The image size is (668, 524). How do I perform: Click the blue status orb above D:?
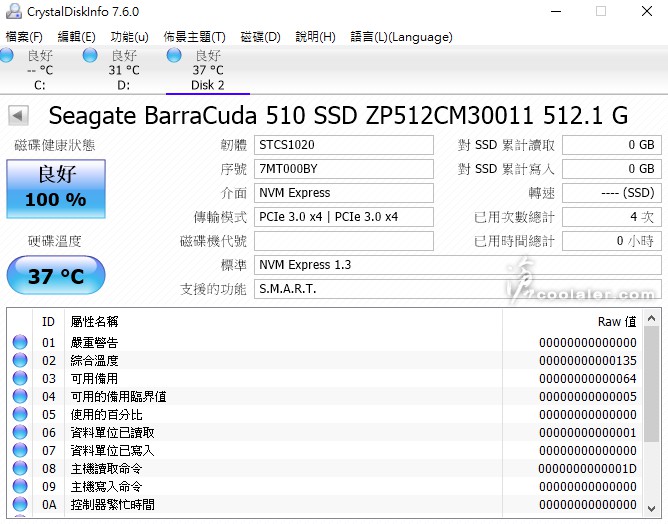(x=90, y=55)
